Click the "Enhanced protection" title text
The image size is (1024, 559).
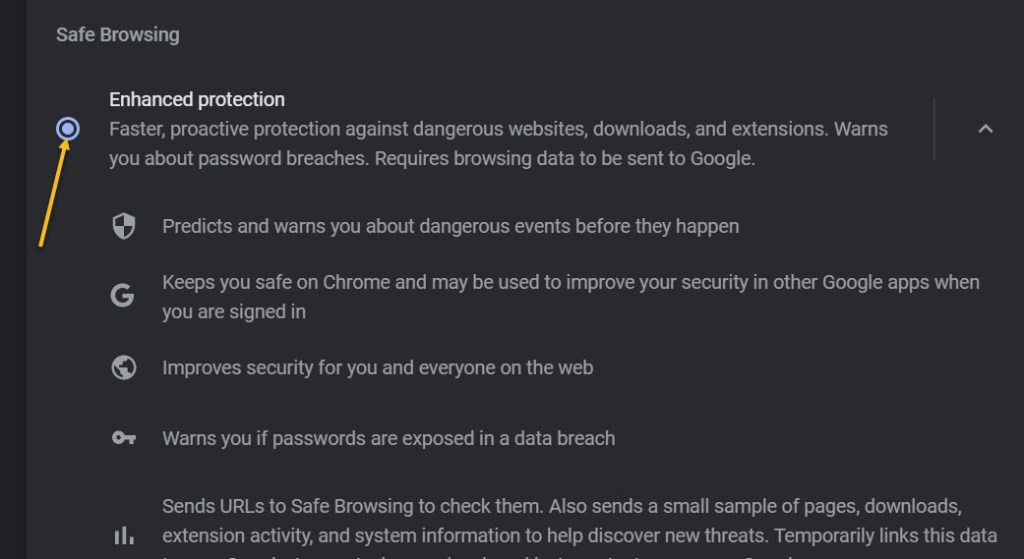[197, 99]
